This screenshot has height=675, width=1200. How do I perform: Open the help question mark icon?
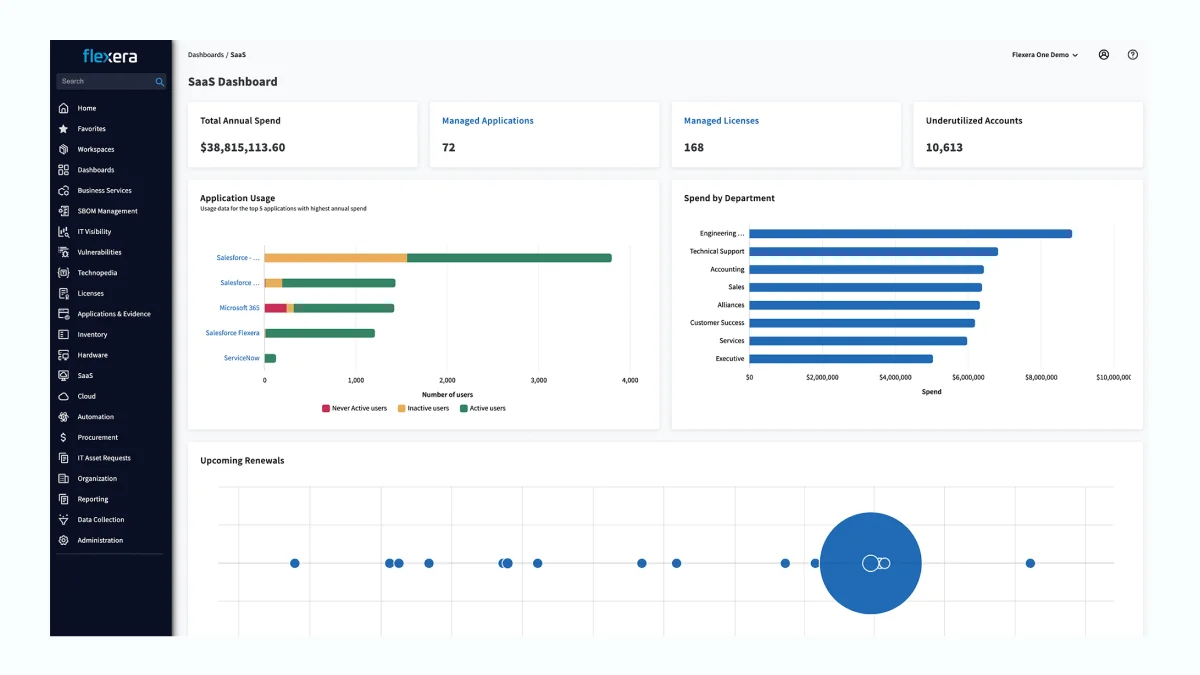(x=1133, y=55)
